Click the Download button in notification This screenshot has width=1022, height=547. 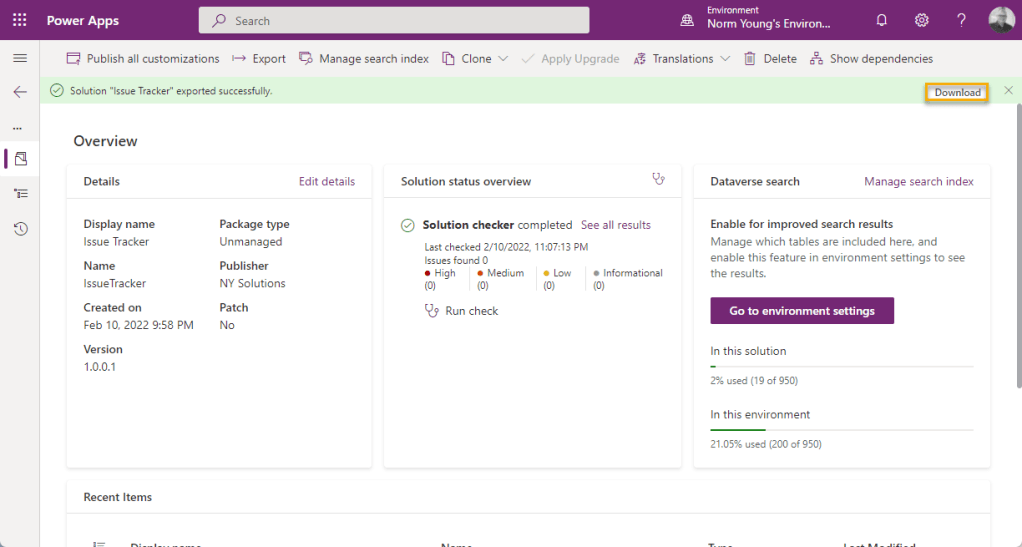click(957, 92)
